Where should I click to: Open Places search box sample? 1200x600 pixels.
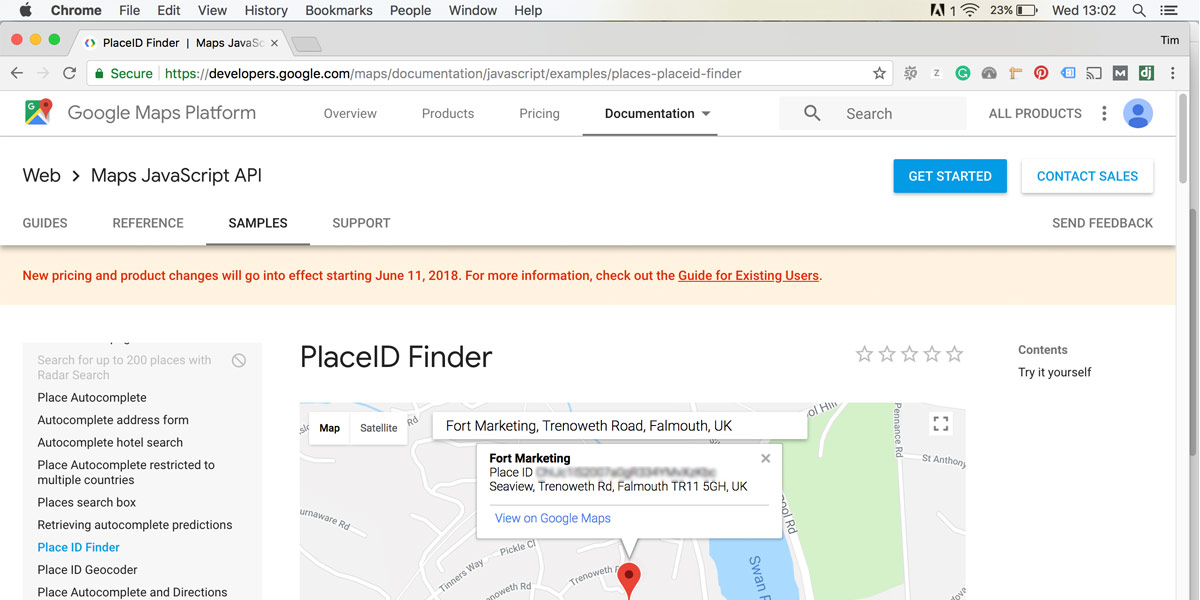coord(87,502)
